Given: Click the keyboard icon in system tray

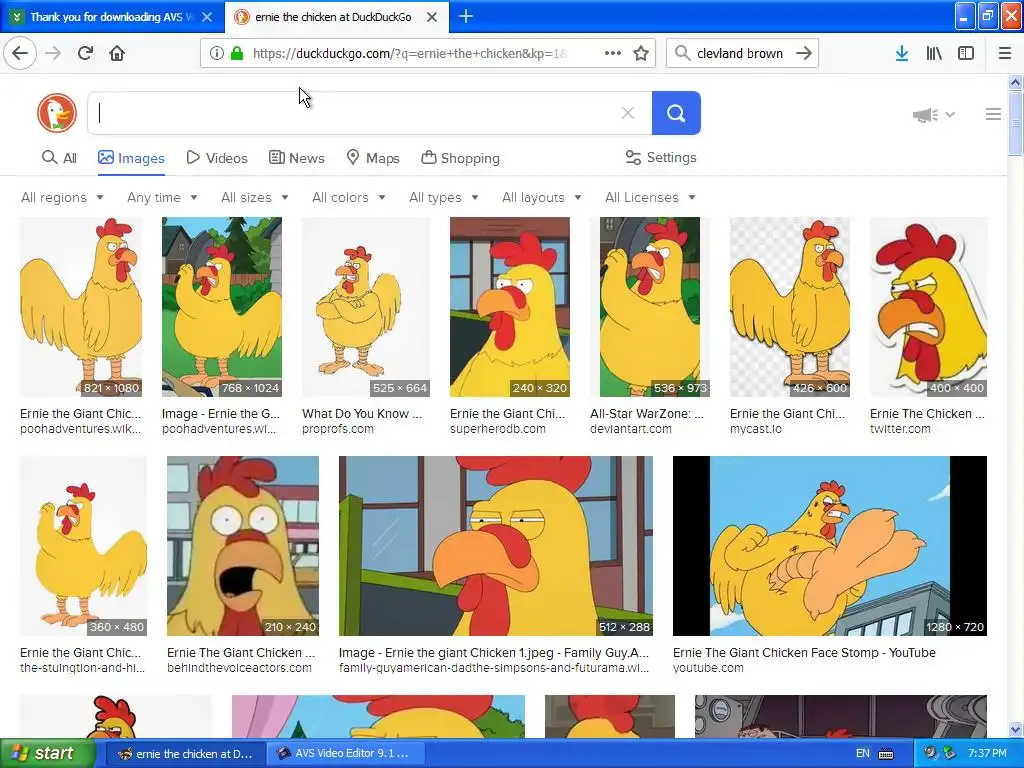Looking at the screenshot, I should click(886, 754).
